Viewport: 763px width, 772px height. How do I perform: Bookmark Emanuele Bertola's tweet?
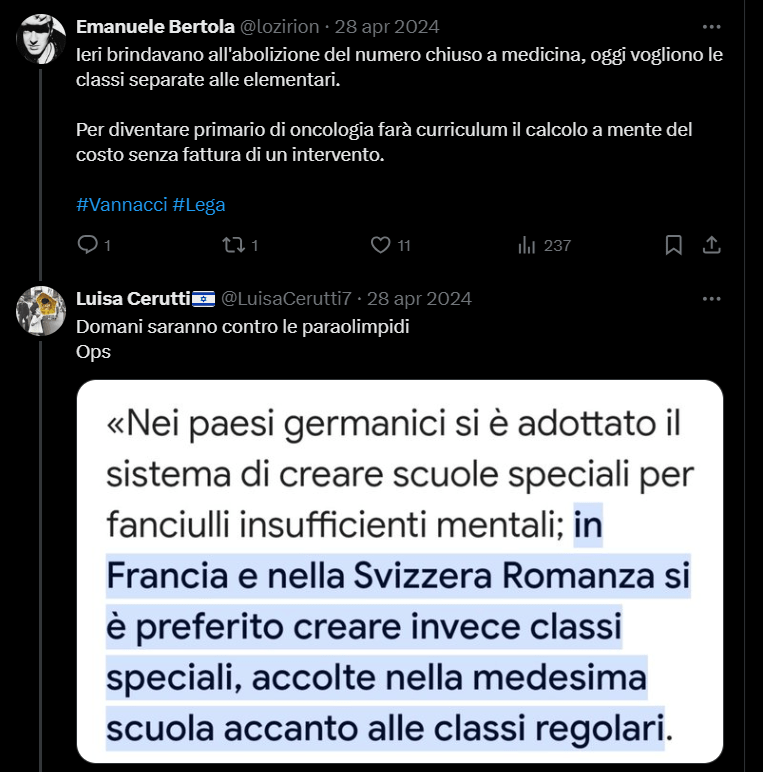click(x=674, y=245)
